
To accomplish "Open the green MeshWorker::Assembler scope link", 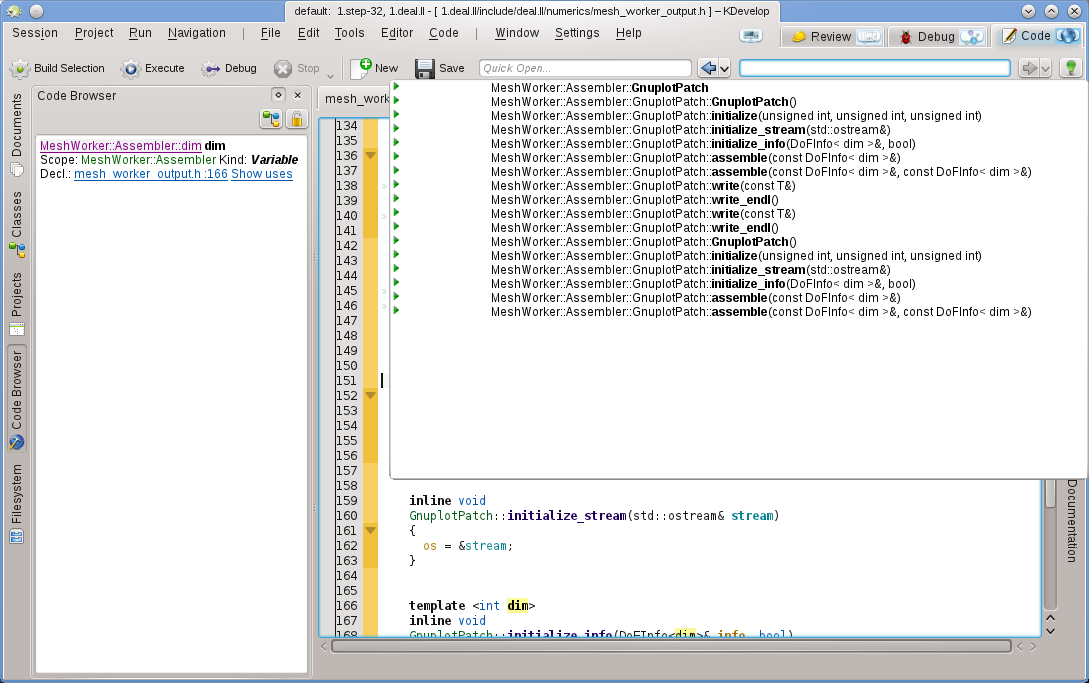I will (x=149, y=159).
